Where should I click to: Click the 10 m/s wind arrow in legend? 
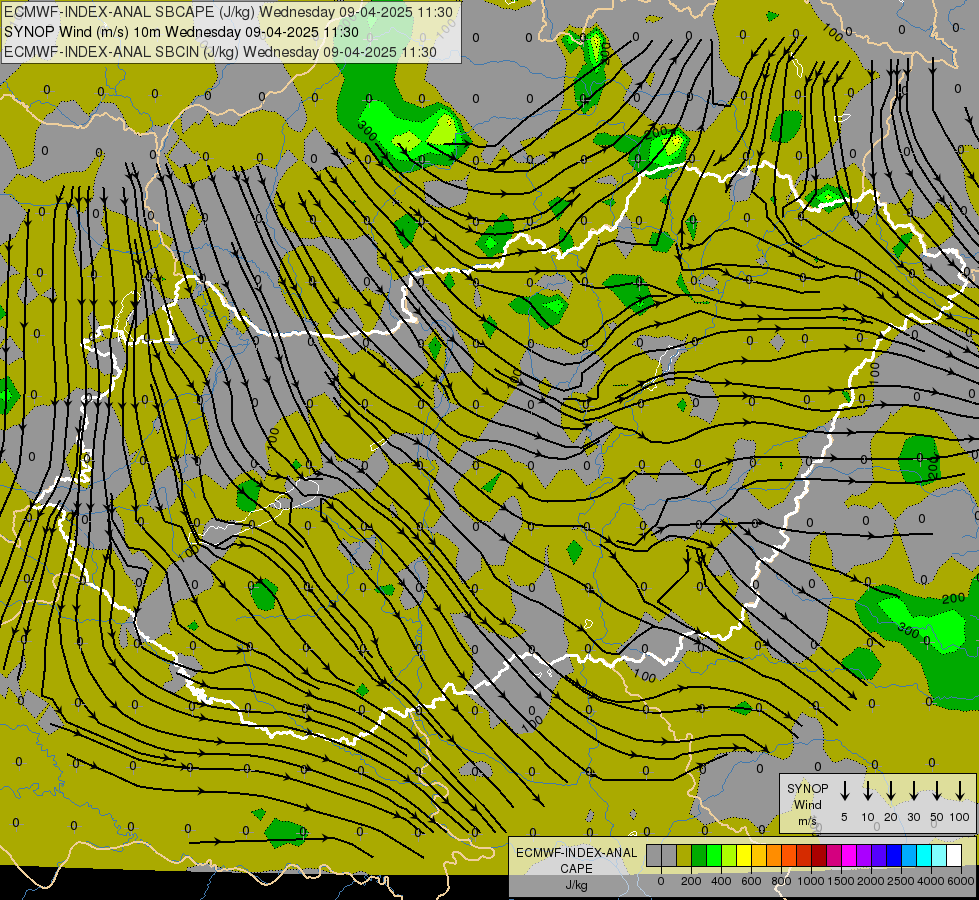point(868,790)
